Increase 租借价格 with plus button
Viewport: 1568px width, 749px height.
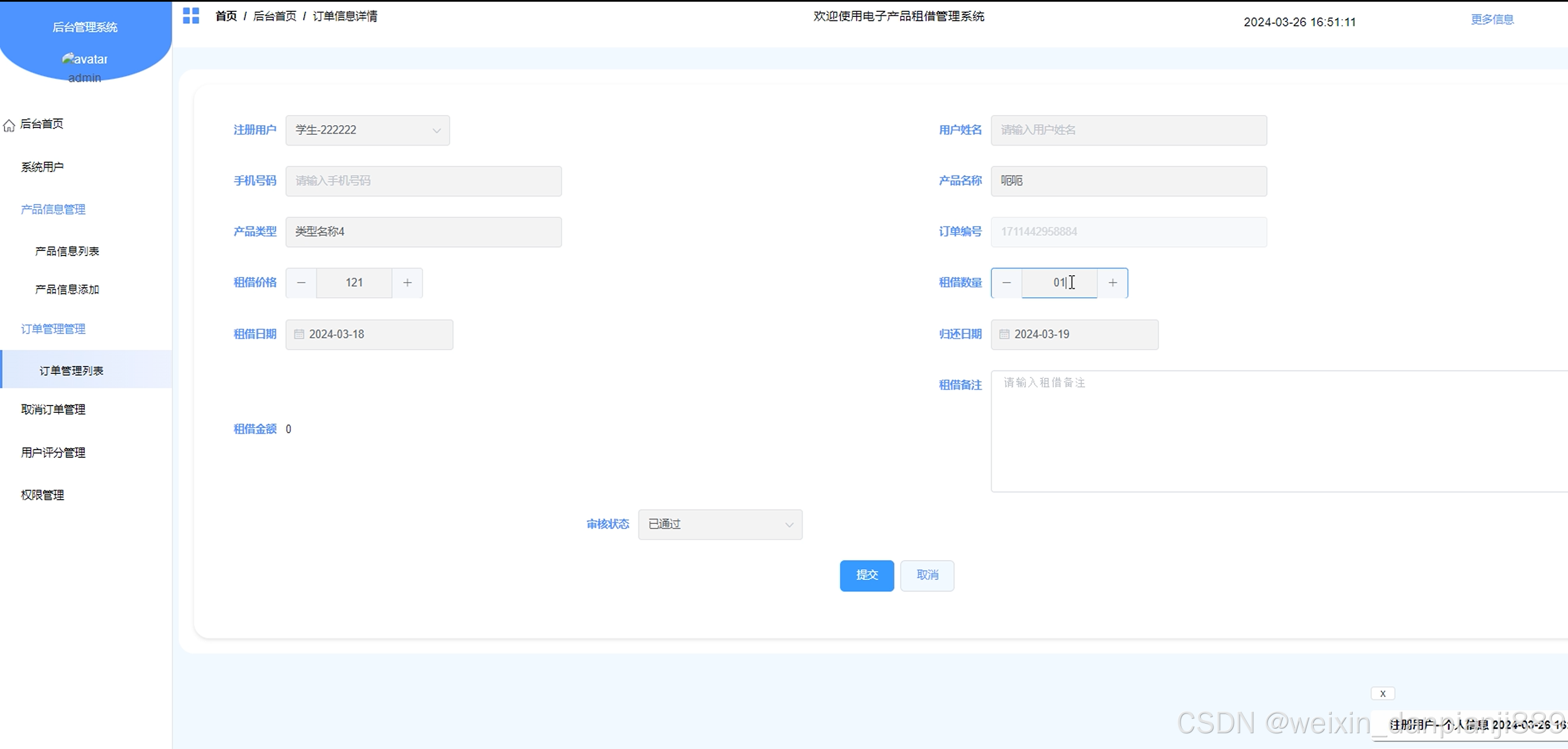pyautogui.click(x=407, y=283)
